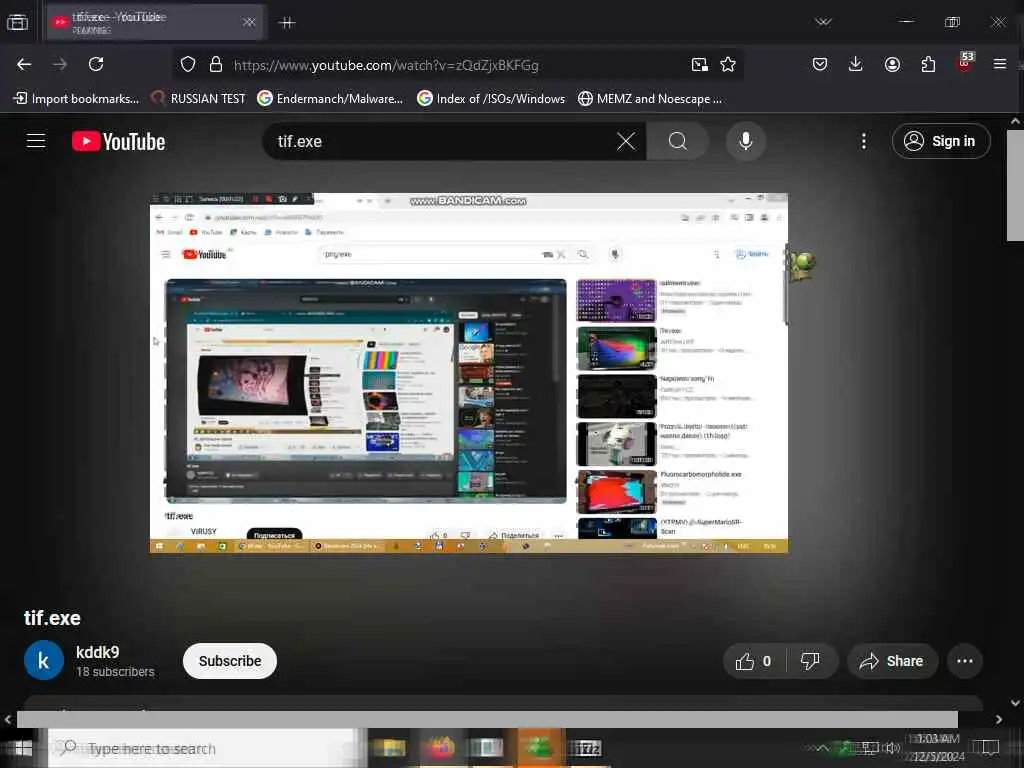Open the RUSSIAN TEST bookmark
Image resolution: width=1024 pixels, height=768 pixels.
(x=198, y=99)
